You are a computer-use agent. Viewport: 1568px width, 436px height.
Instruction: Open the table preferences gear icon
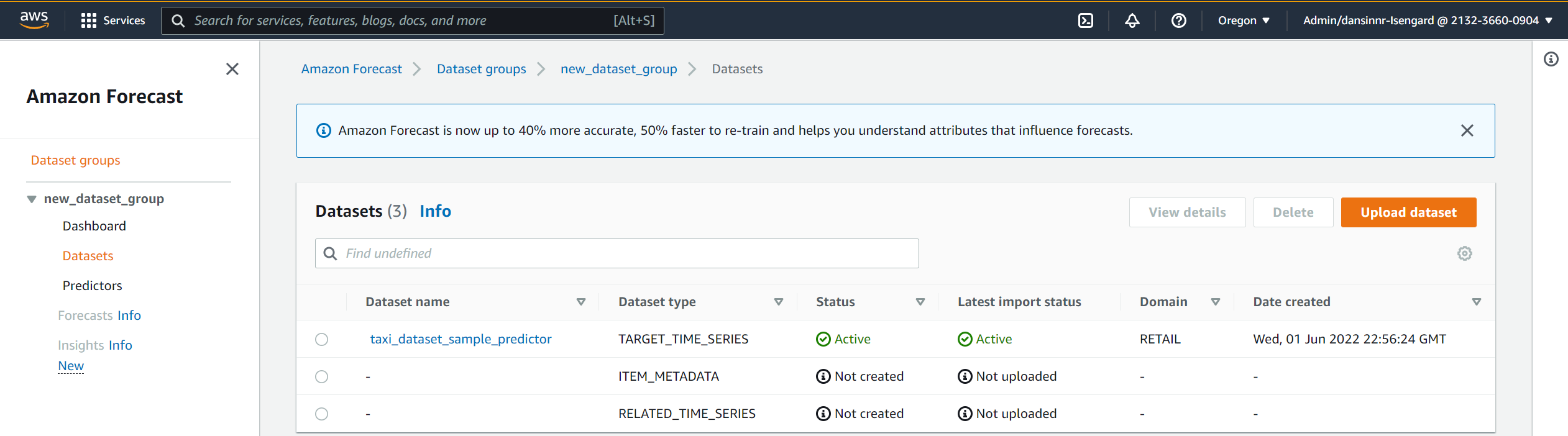tap(1464, 253)
